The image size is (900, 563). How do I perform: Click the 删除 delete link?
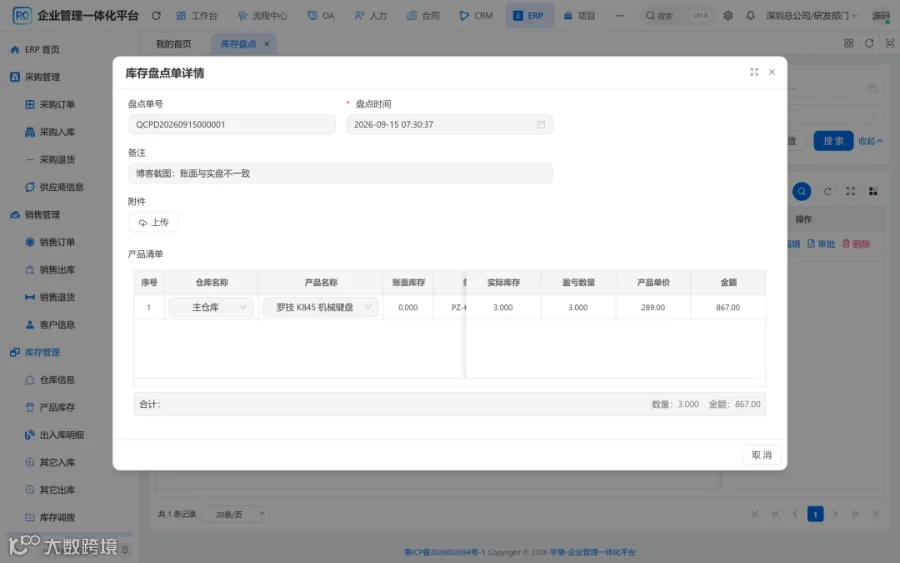pos(856,244)
